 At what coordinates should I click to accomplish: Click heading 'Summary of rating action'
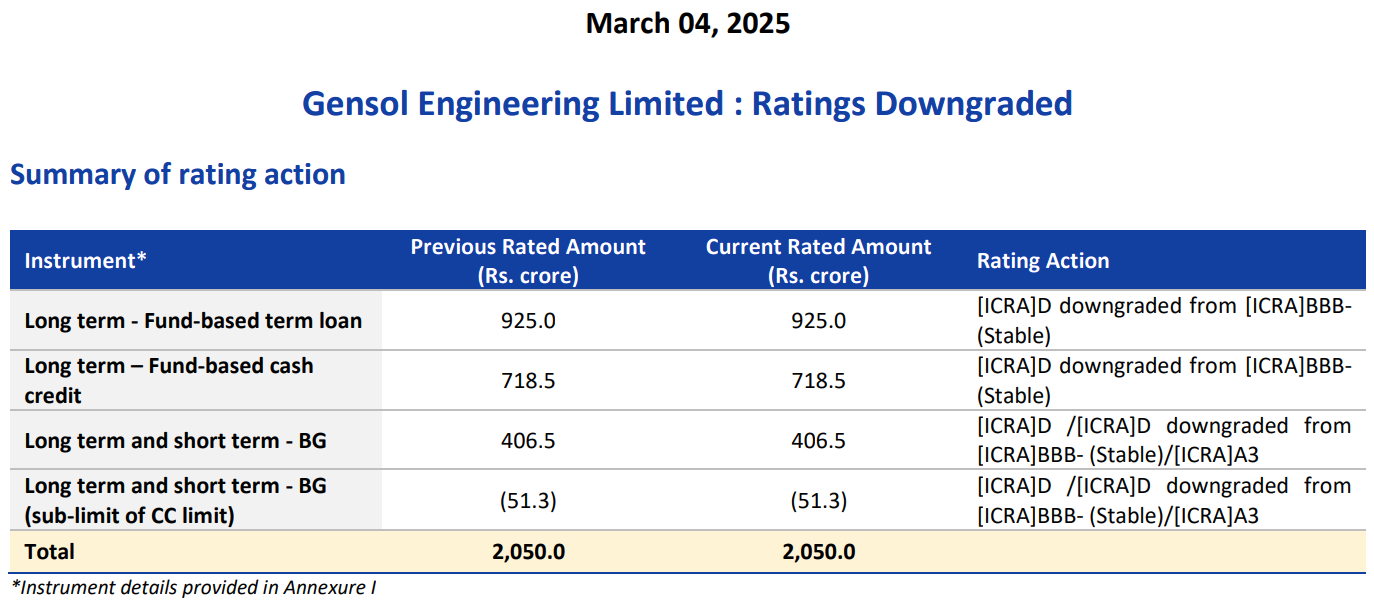pos(178,174)
